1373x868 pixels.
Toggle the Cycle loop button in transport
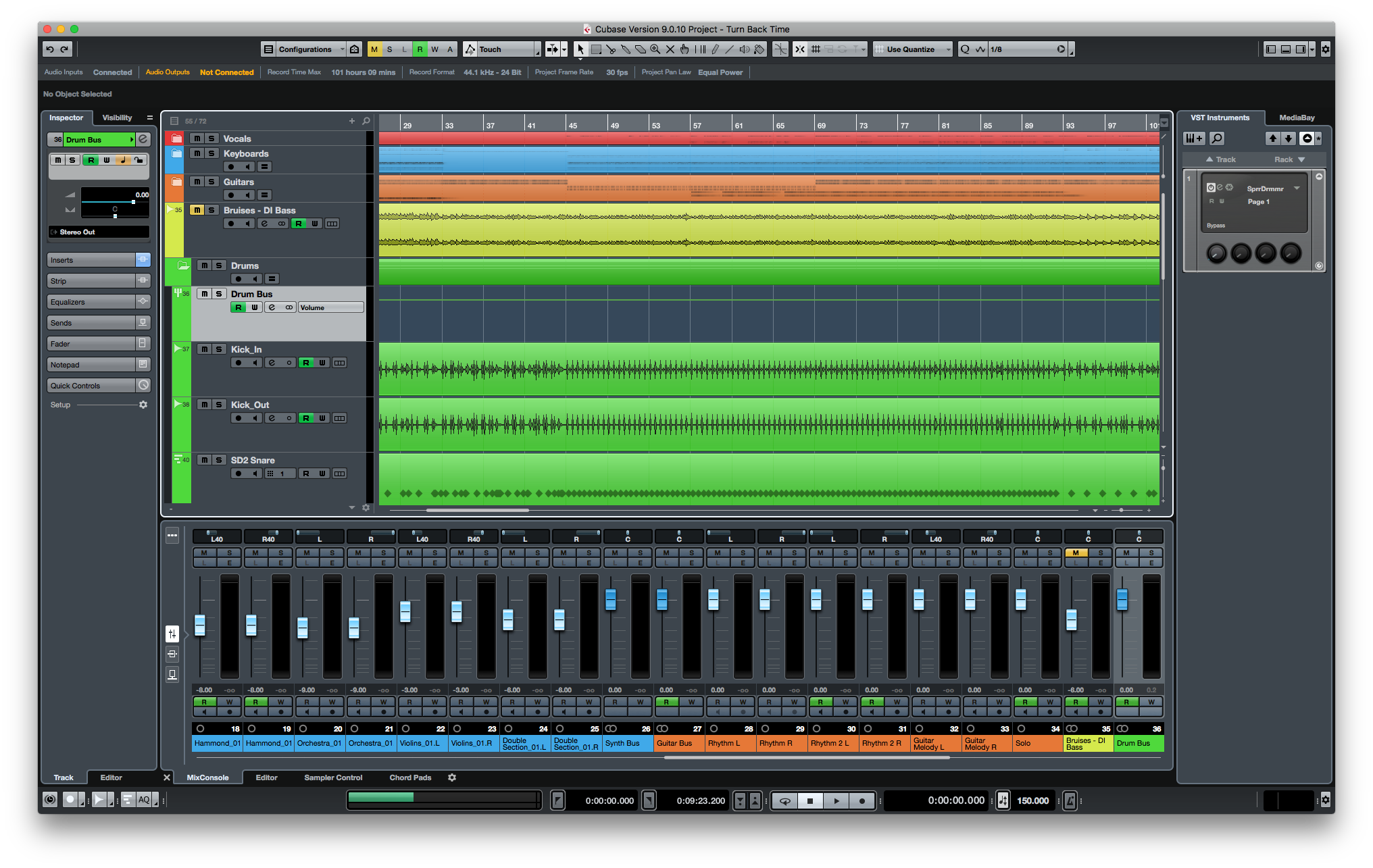click(x=784, y=801)
